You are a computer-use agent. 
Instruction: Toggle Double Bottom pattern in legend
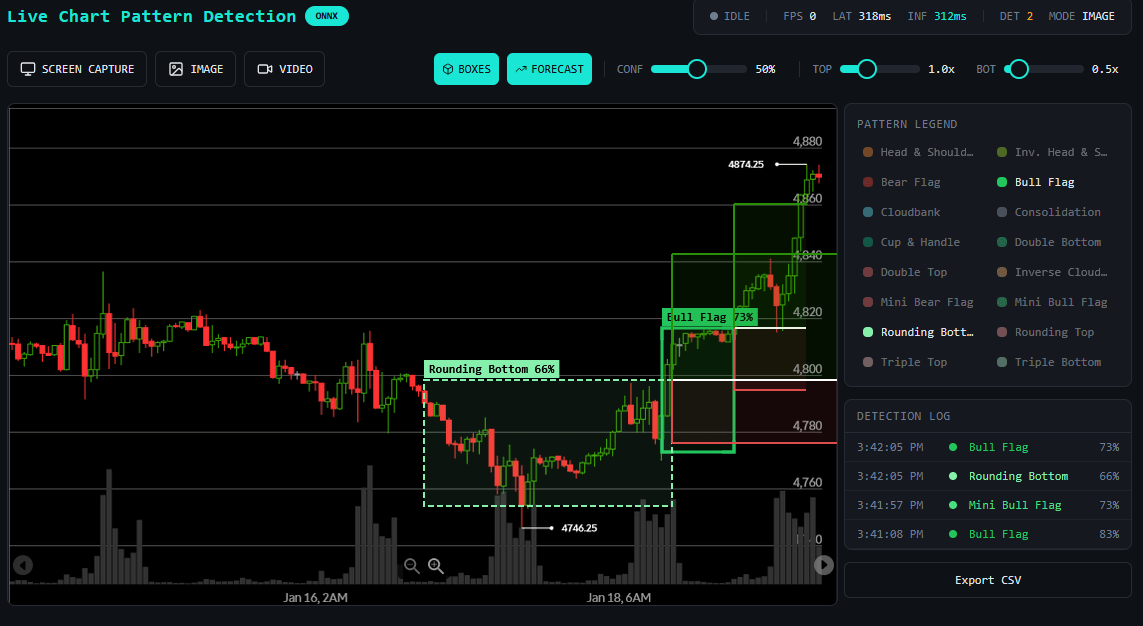point(1056,242)
